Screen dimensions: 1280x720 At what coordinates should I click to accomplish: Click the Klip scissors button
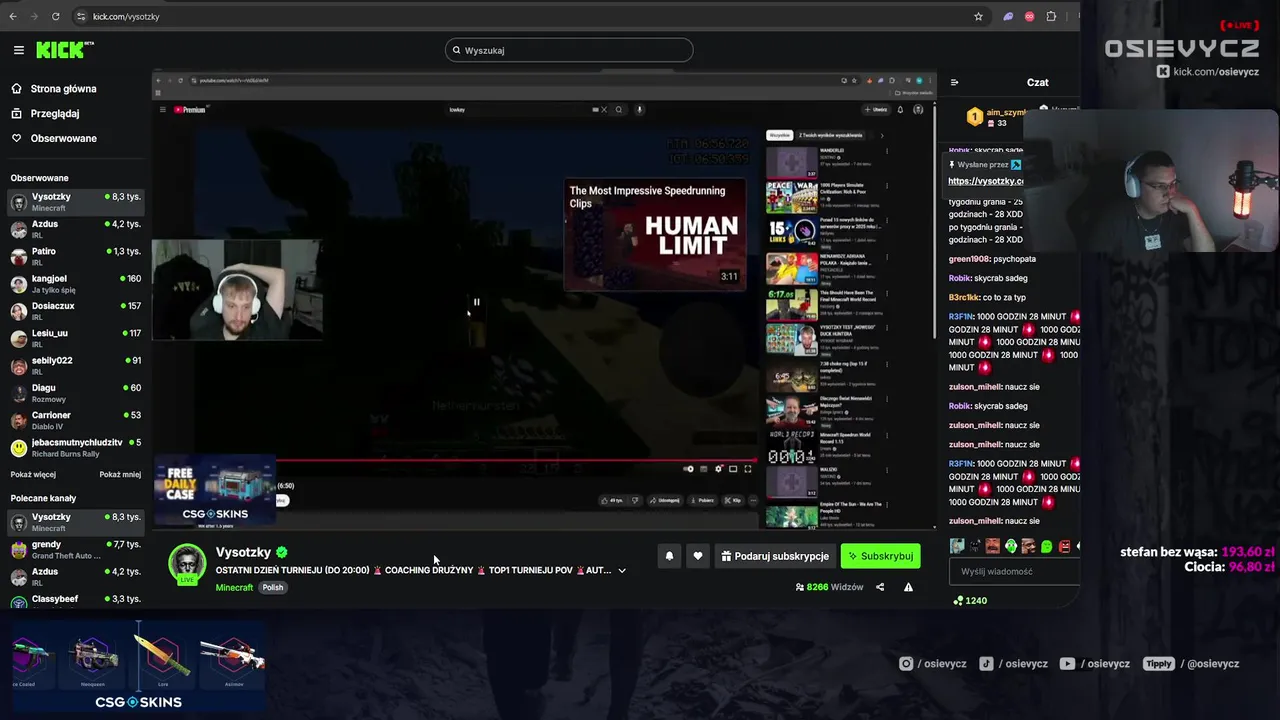[x=735, y=500]
